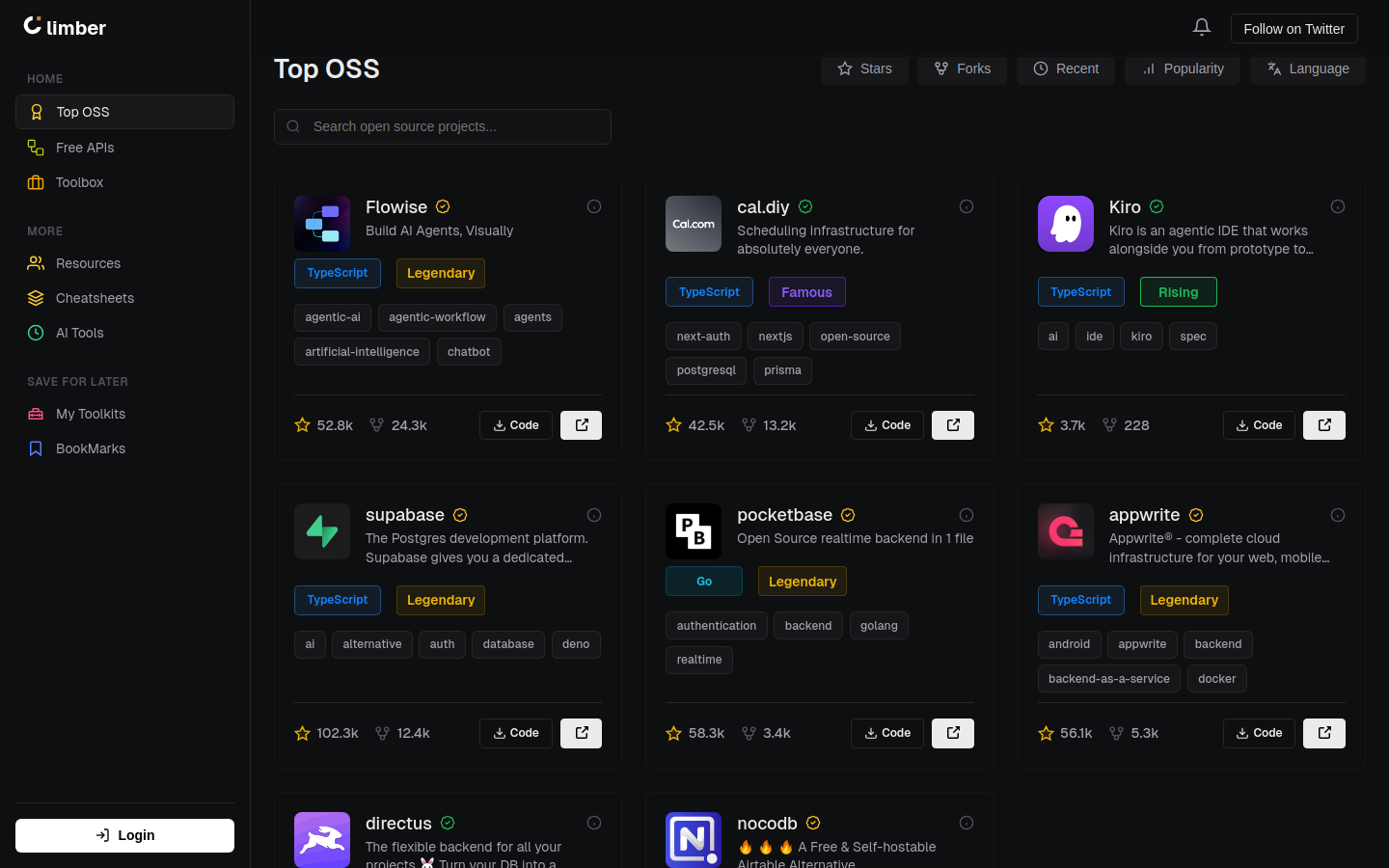
Task: Click the Famous badge on cal.diy
Action: [806, 292]
